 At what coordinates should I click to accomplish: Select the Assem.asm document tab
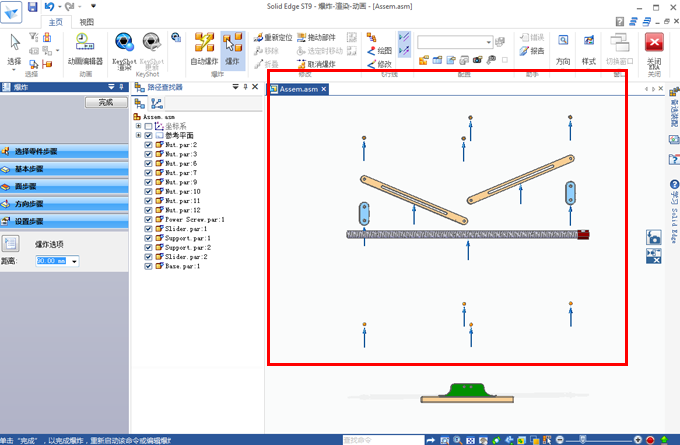(x=298, y=89)
